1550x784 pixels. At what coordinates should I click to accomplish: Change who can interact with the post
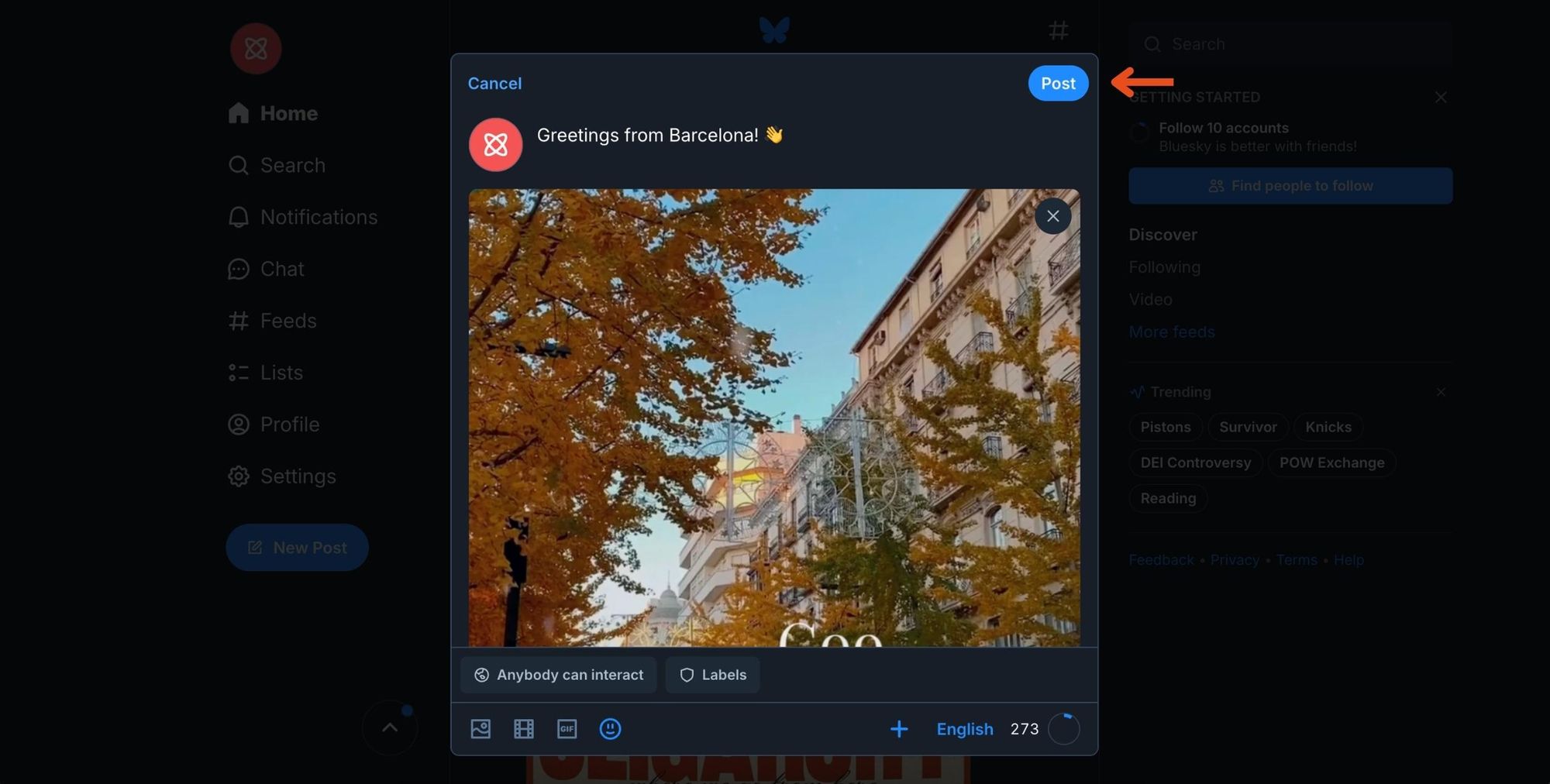tap(558, 675)
